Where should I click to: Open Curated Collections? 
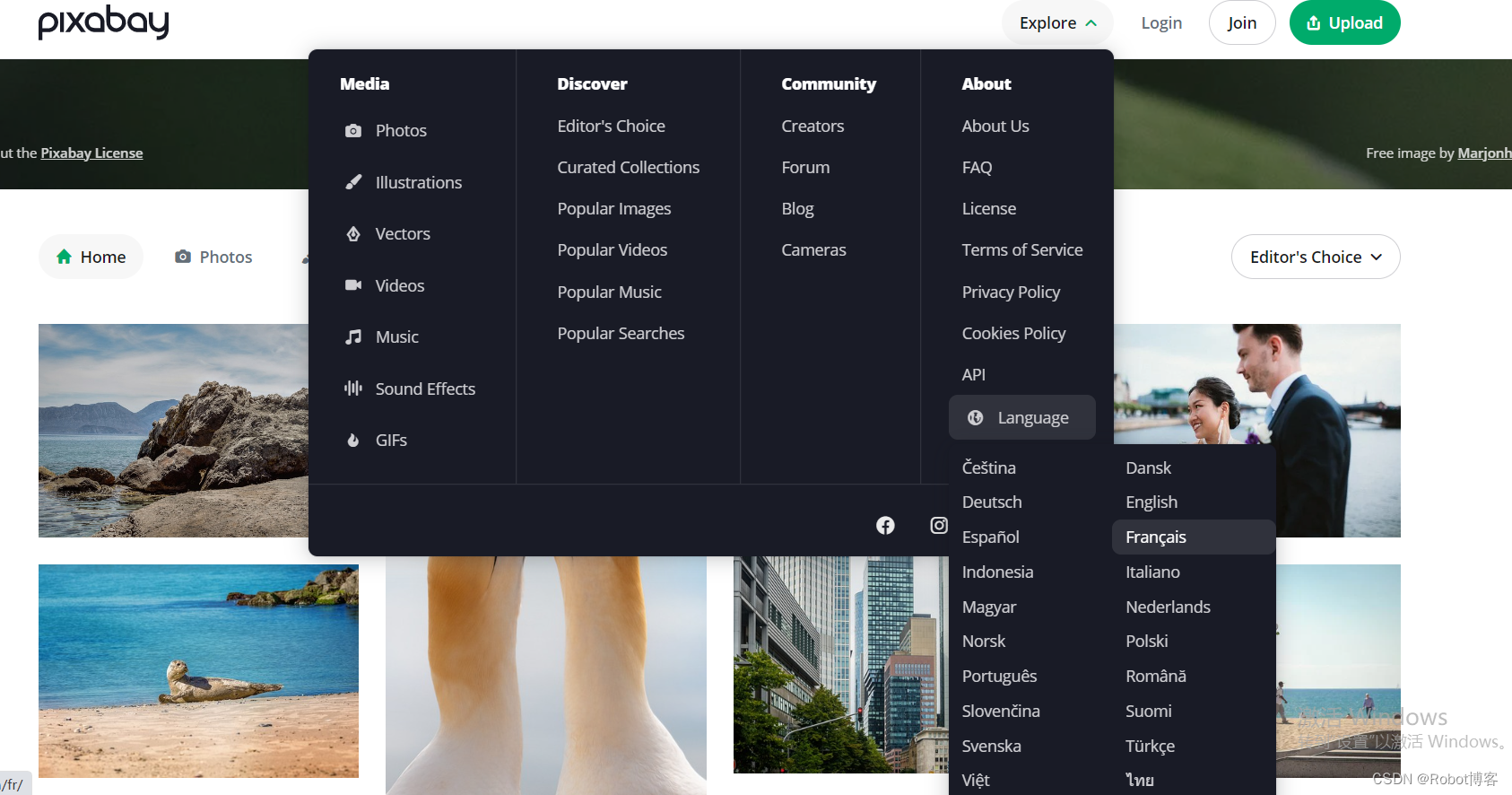629,168
